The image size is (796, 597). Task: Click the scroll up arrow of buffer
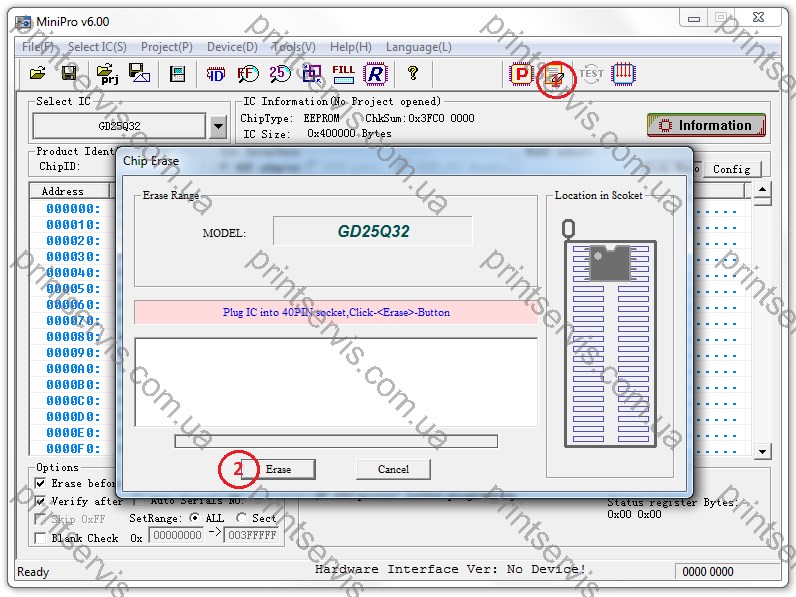coord(762,189)
